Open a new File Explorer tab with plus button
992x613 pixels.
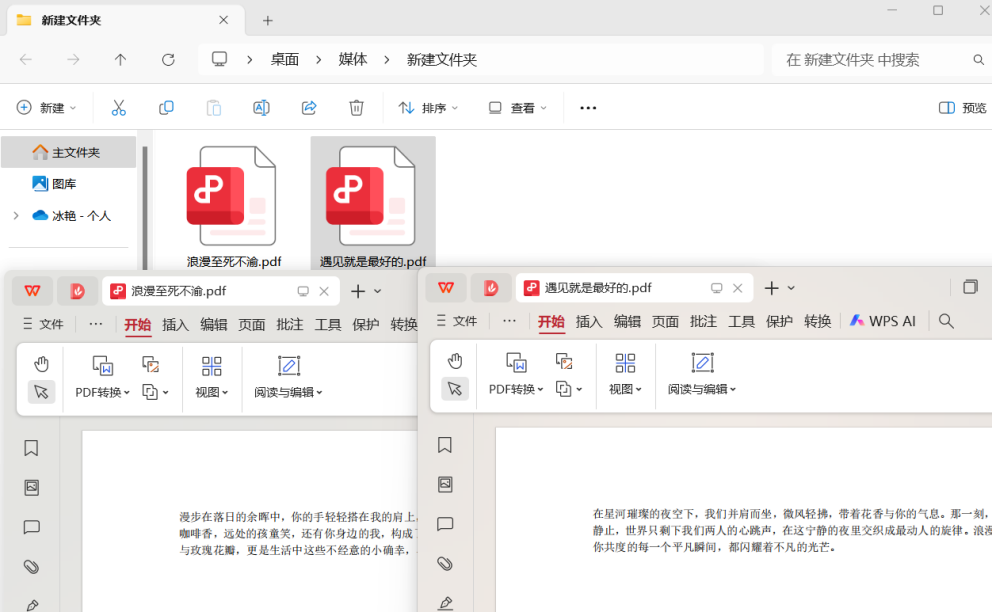tap(268, 21)
